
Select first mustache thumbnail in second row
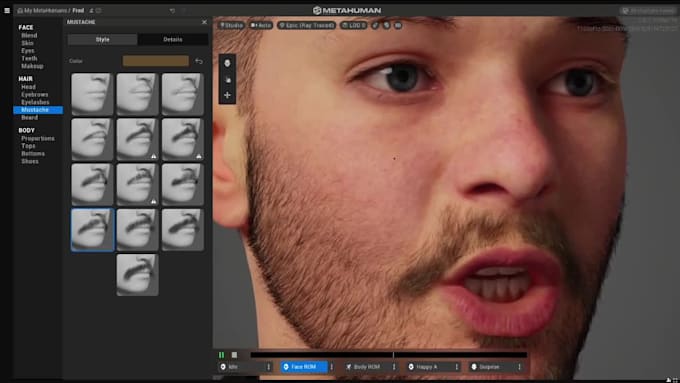pyautogui.click(x=92, y=139)
